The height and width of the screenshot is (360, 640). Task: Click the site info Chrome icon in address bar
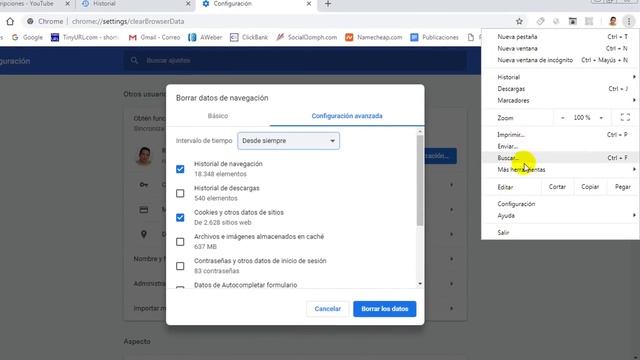tap(30, 21)
